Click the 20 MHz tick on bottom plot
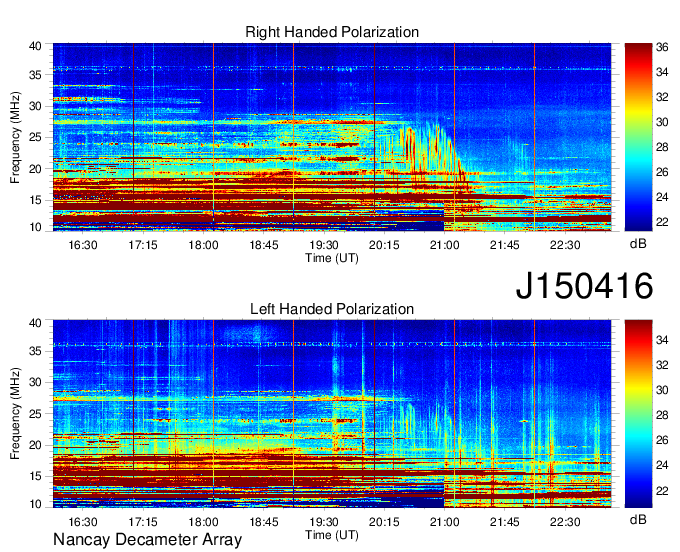This screenshot has width=680, height=552. [35, 445]
